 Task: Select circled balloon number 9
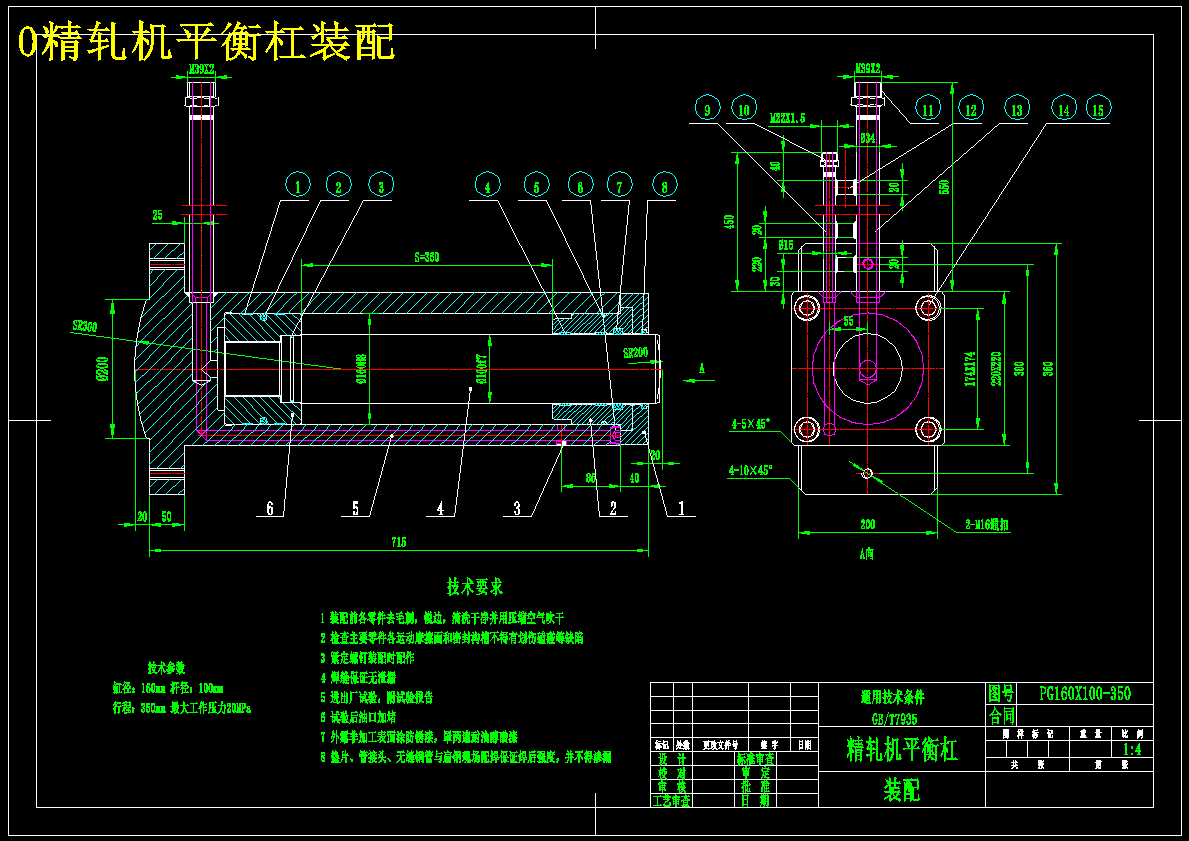[707, 109]
